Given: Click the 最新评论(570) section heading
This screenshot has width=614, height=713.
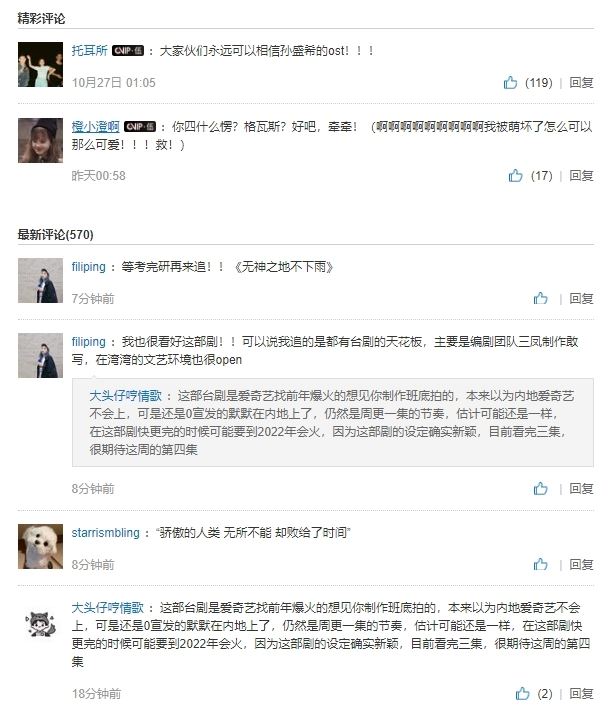Looking at the screenshot, I should tap(55, 235).
